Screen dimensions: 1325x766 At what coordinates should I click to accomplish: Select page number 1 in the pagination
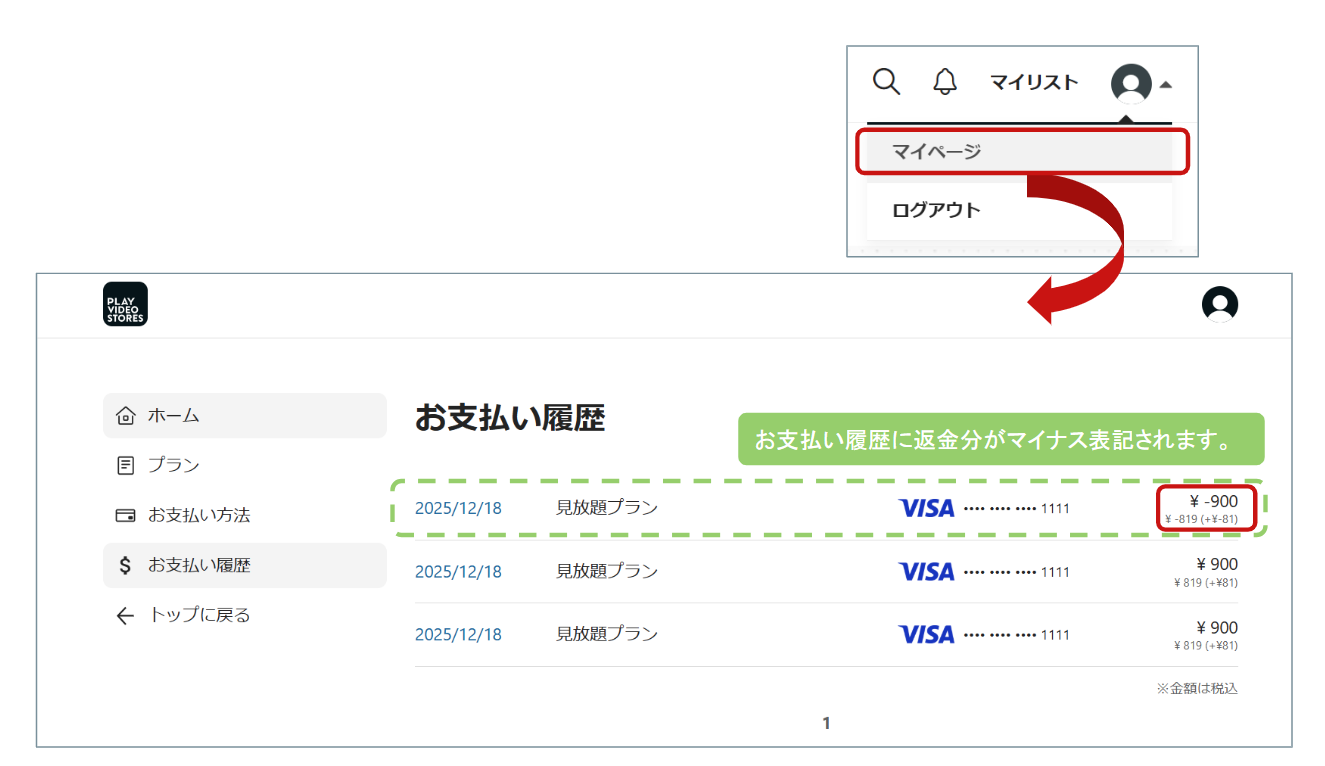tap(826, 723)
